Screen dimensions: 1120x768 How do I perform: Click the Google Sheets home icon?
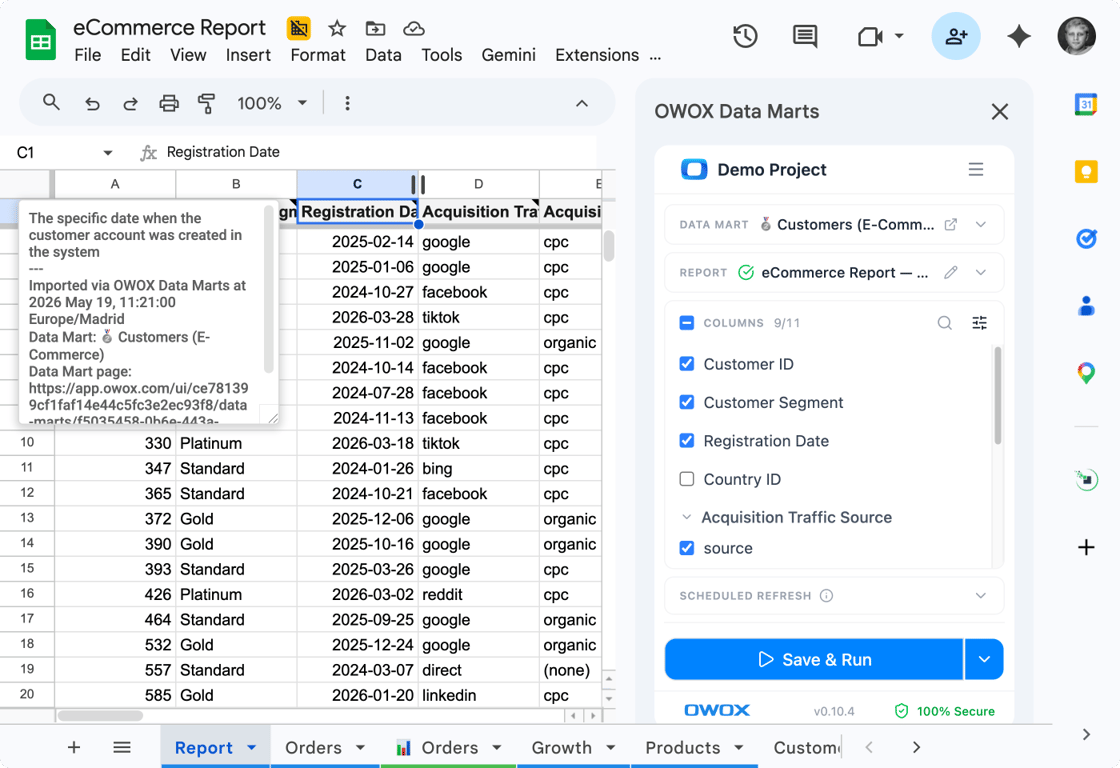click(41, 40)
